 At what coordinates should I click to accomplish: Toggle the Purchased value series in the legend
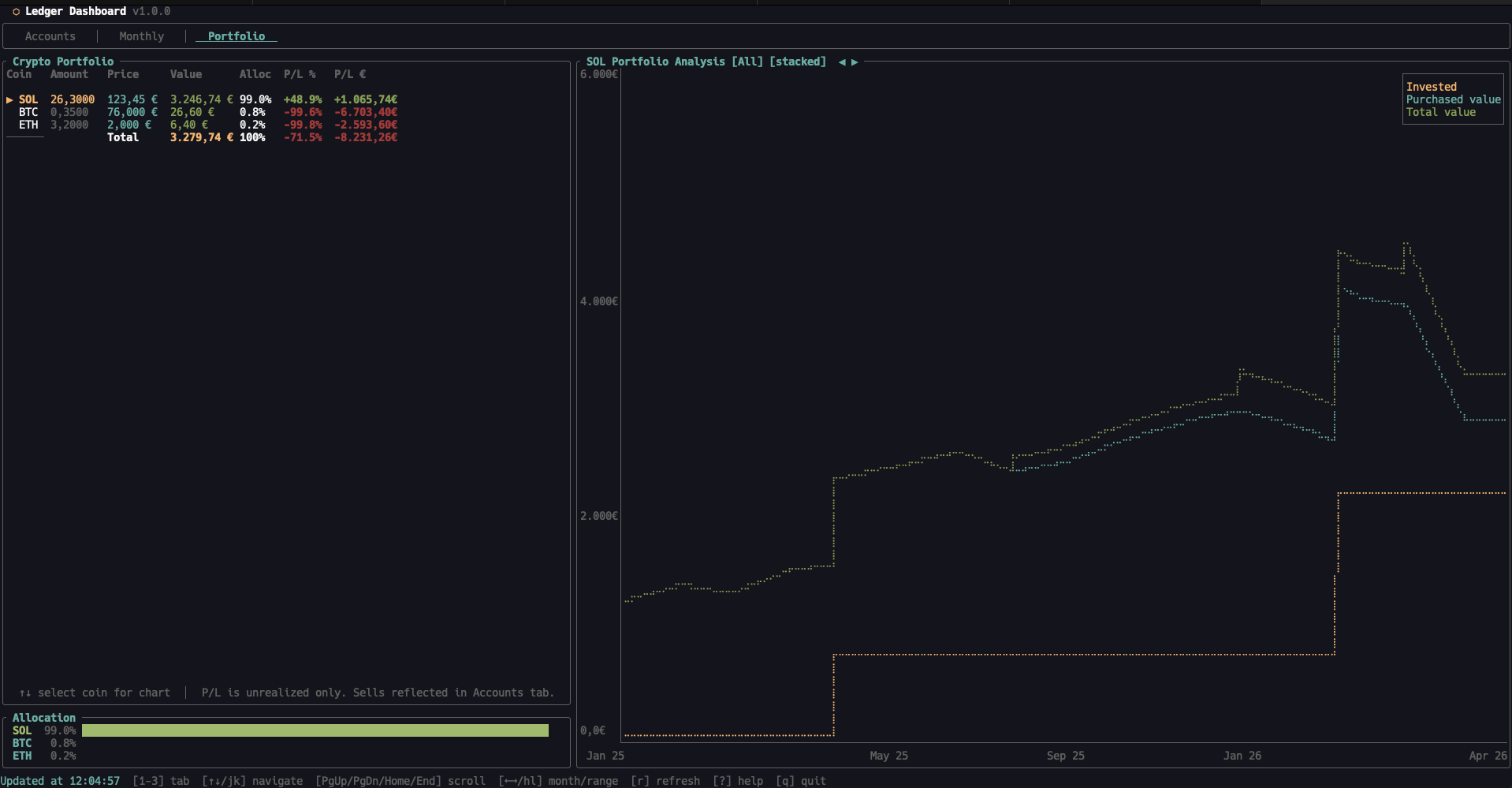1453,99
